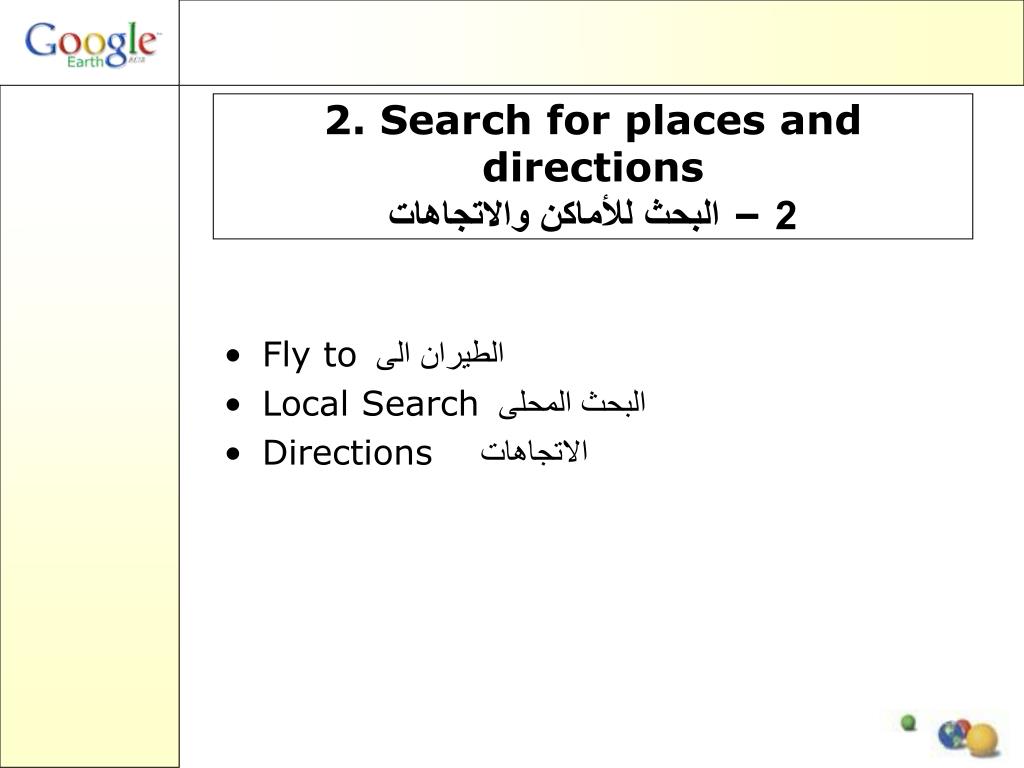Click the number 2 in Arabic heading
The image size is (1024, 768).
pyautogui.click(x=786, y=216)
